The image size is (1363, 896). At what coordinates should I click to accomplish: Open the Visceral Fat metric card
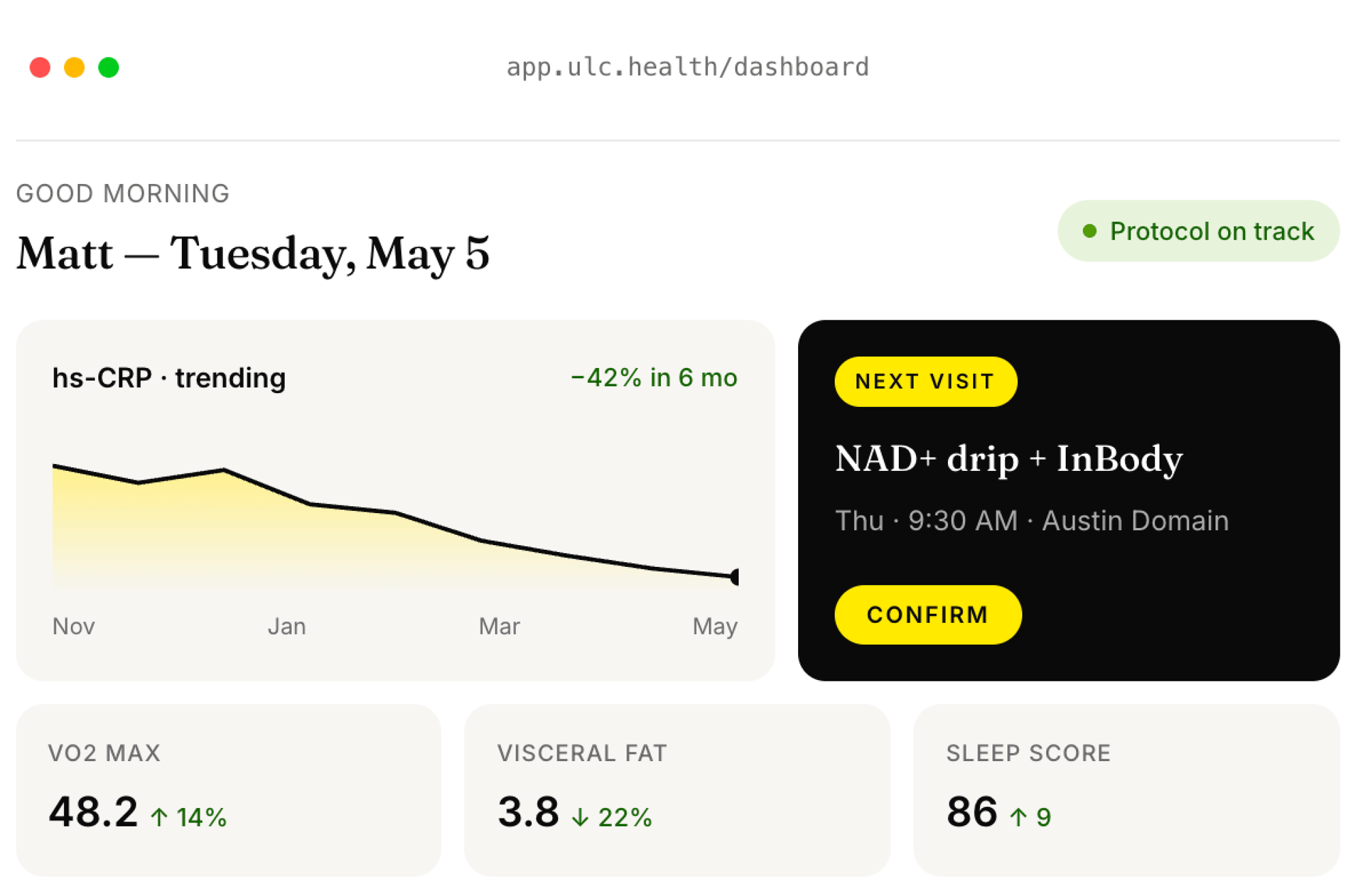[x=677, y=790]
